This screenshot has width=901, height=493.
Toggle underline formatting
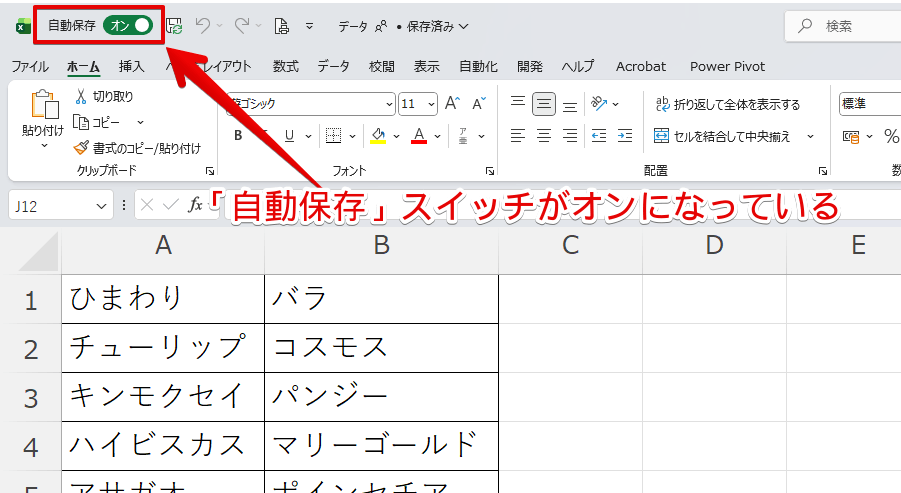point(289,136)
